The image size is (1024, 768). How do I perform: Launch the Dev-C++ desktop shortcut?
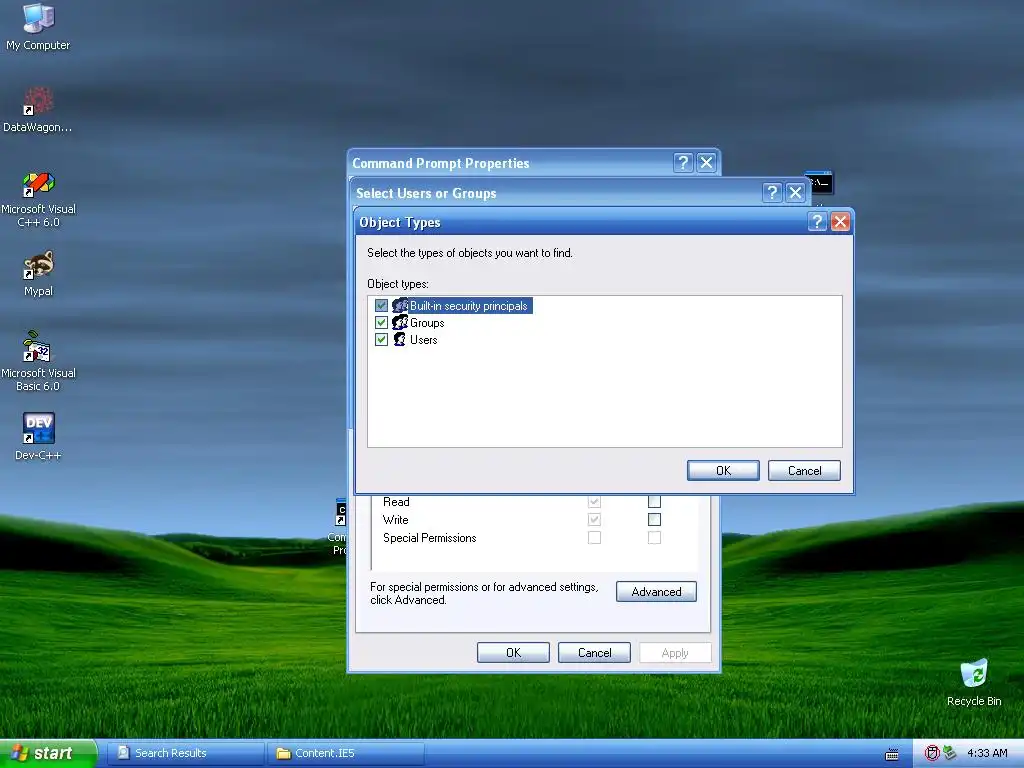click(x=38, y=436)
